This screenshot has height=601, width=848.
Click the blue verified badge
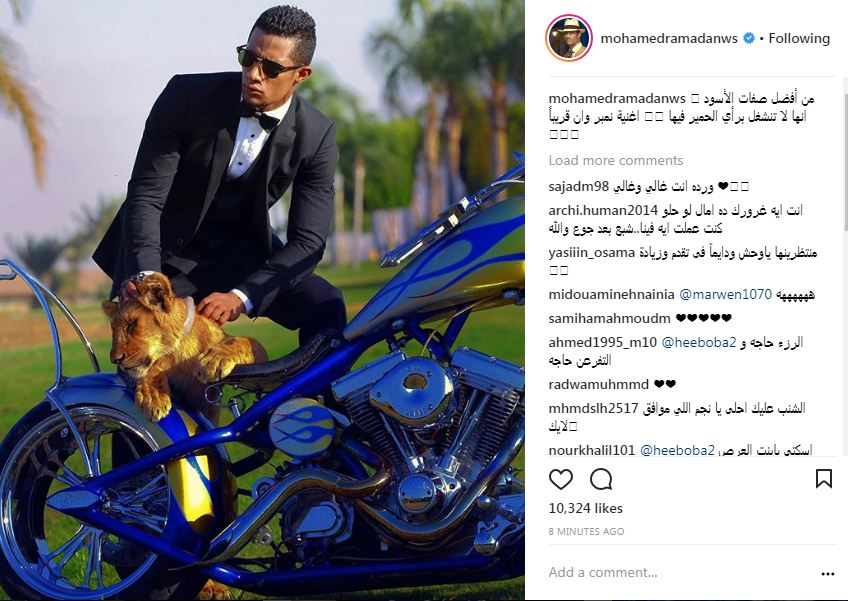click(x=748, y=38)
